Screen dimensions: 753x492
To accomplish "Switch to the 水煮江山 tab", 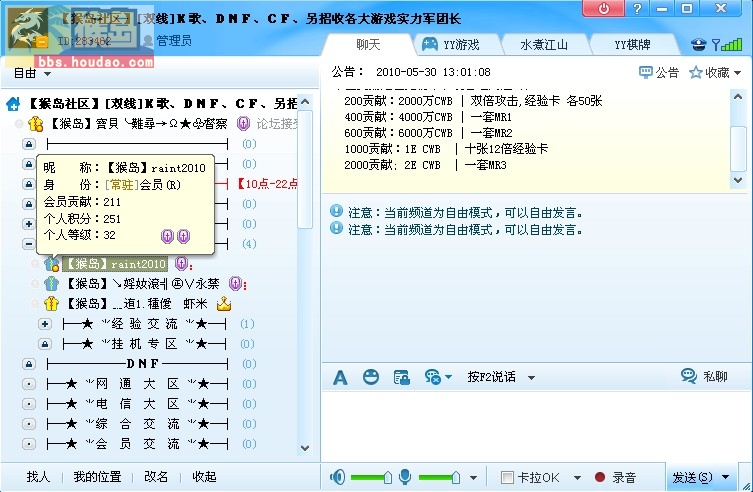I will [x=544, y=45].
